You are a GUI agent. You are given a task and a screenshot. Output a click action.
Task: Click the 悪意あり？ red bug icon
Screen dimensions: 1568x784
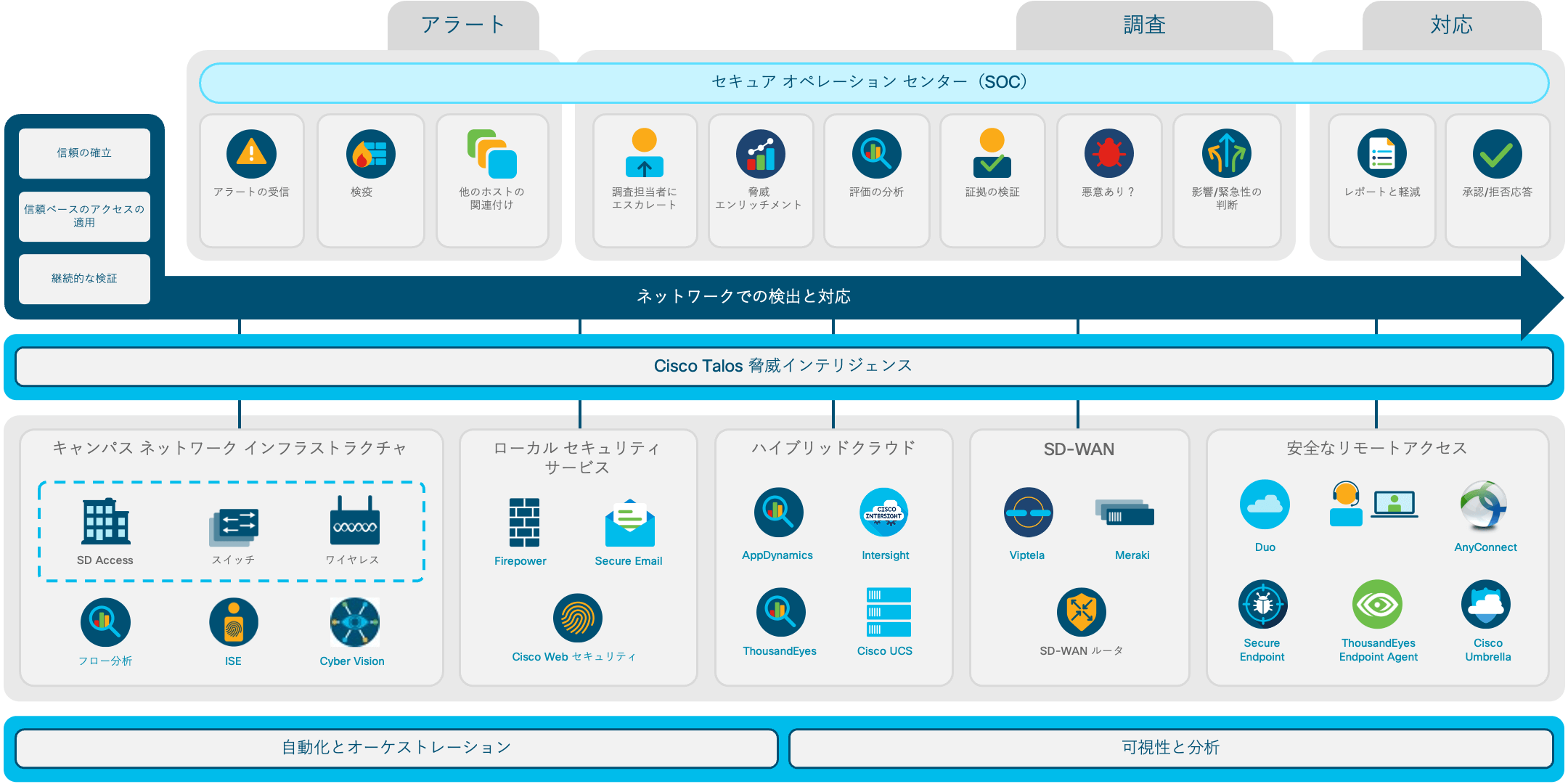pos(1109,154)
